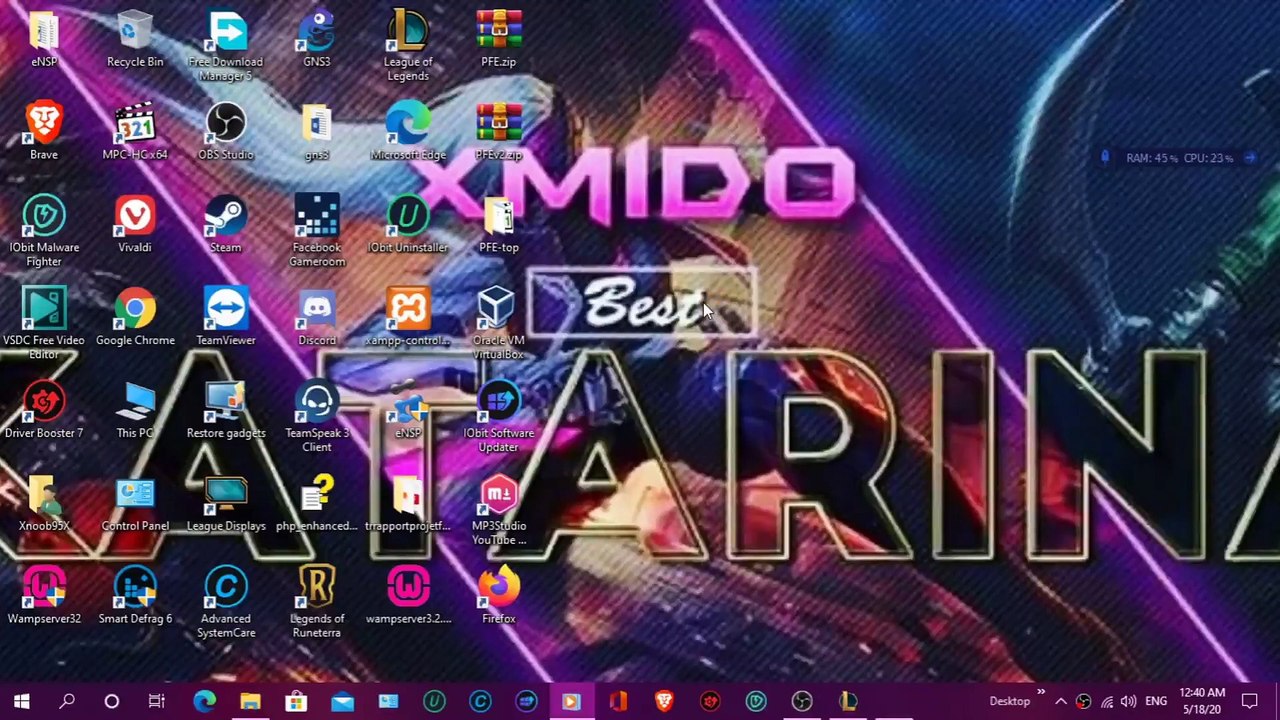1280x720 pixels.
Task: Select the MP3Studio YouTube desktop shortcut
Action: tap(499, 511)
